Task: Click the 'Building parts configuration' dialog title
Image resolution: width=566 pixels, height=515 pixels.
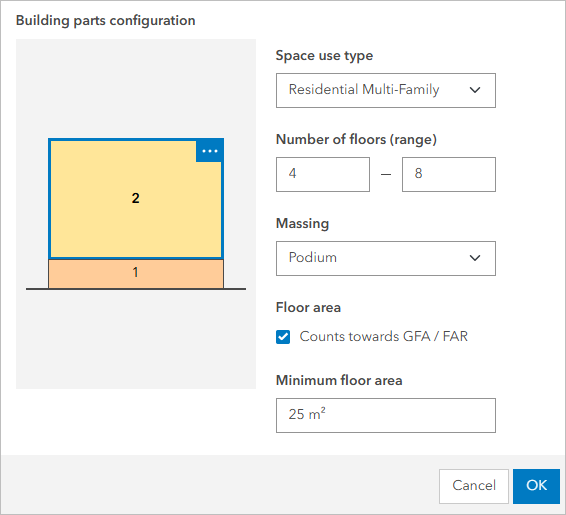Action: (x=105, y=21)
